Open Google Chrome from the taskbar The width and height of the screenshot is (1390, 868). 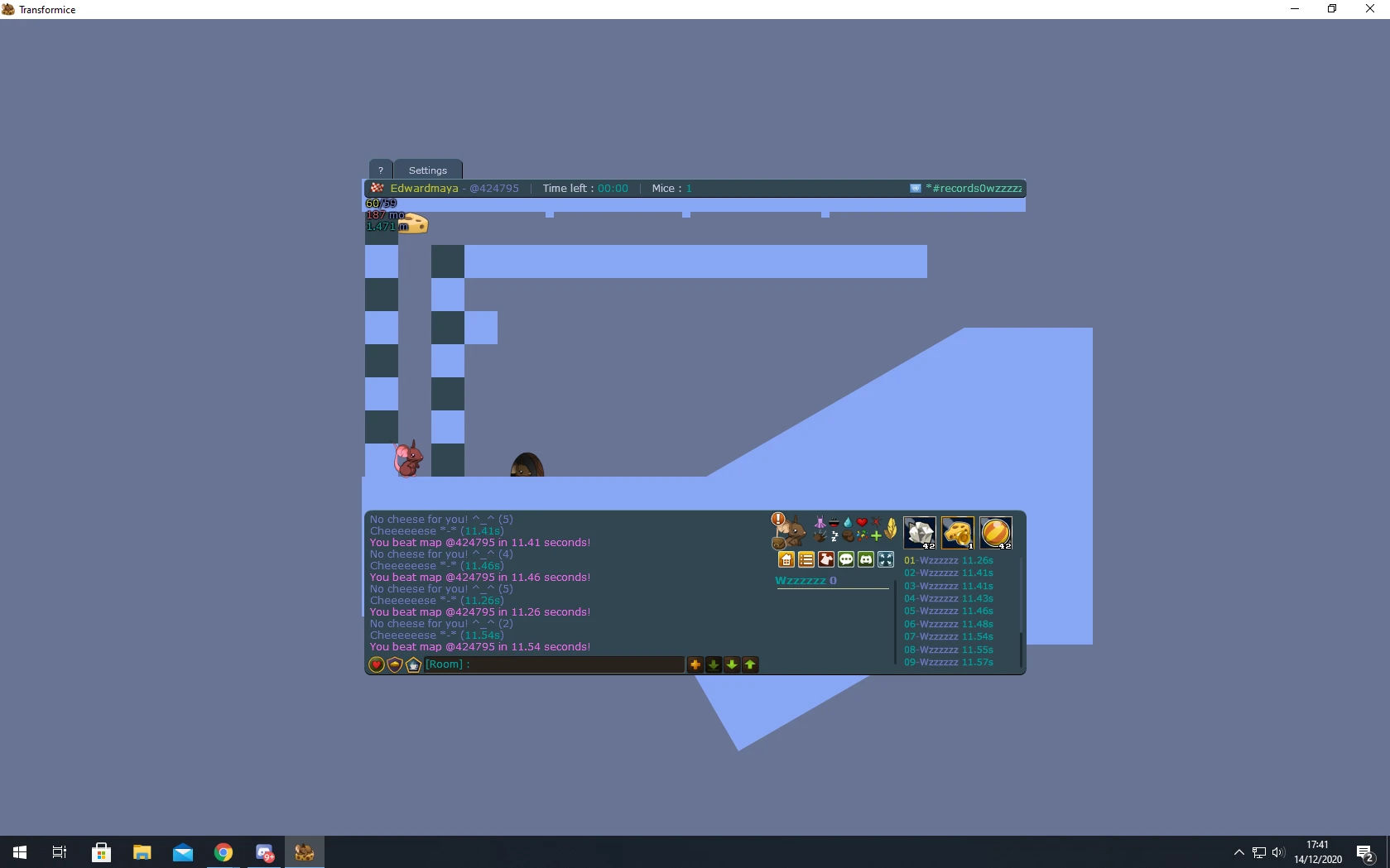click(223, 852)
